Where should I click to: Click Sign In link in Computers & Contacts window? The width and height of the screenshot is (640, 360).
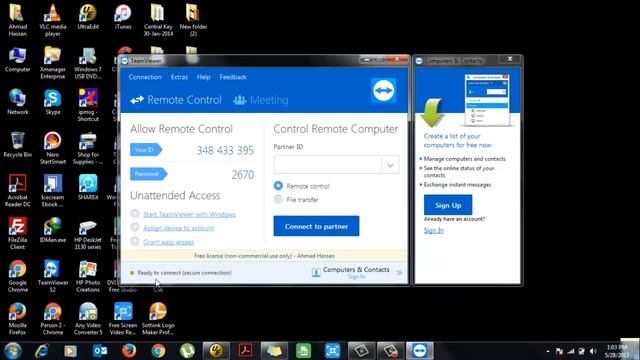433,230
